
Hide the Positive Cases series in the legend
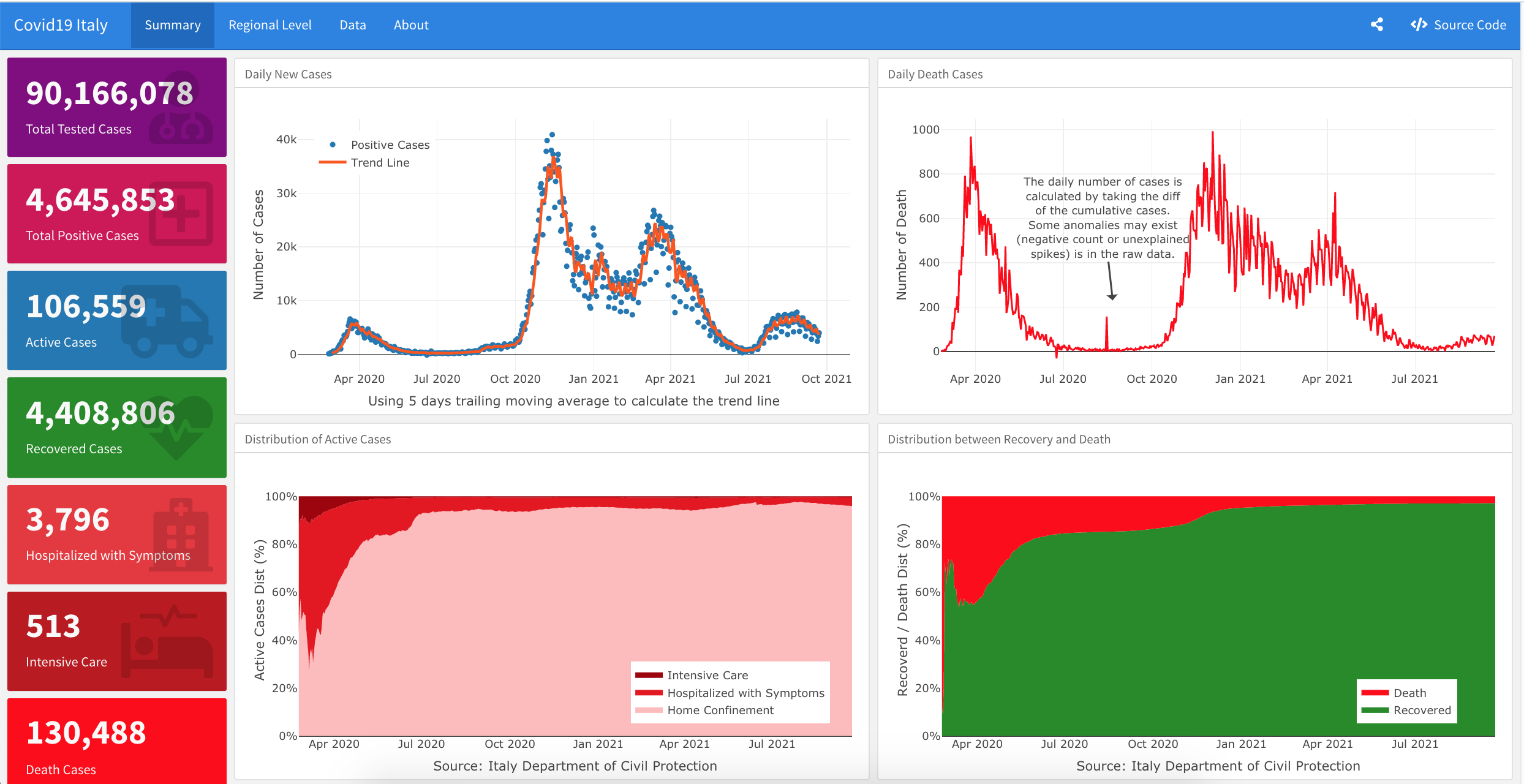(x=390, y=144)
